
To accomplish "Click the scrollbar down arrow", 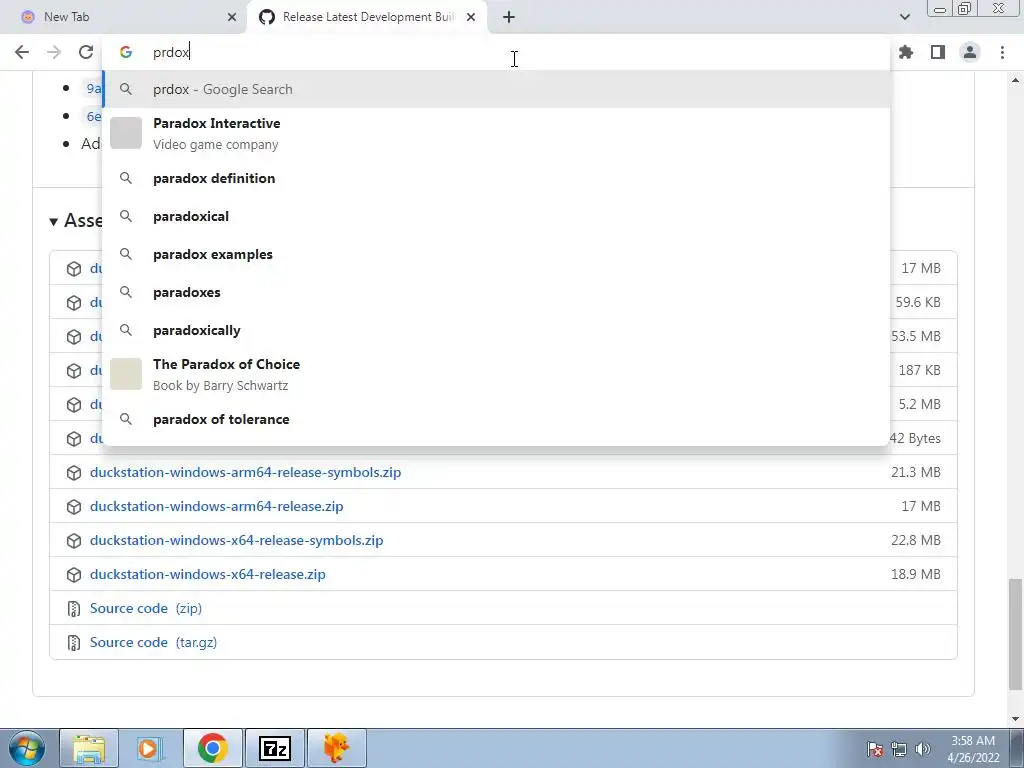I will 1016,719.
